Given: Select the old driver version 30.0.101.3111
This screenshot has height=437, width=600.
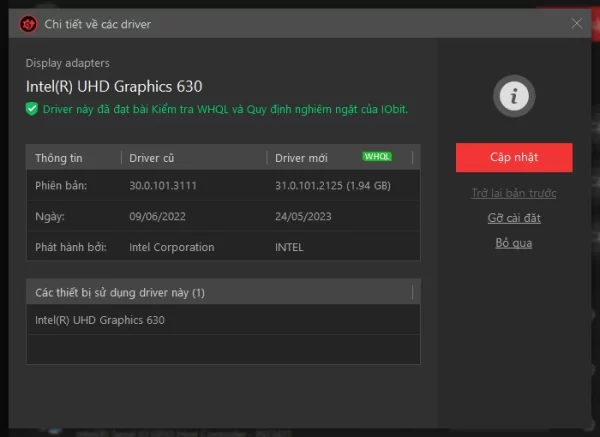Looking at the screenshot, I should (x=163, y=186).
